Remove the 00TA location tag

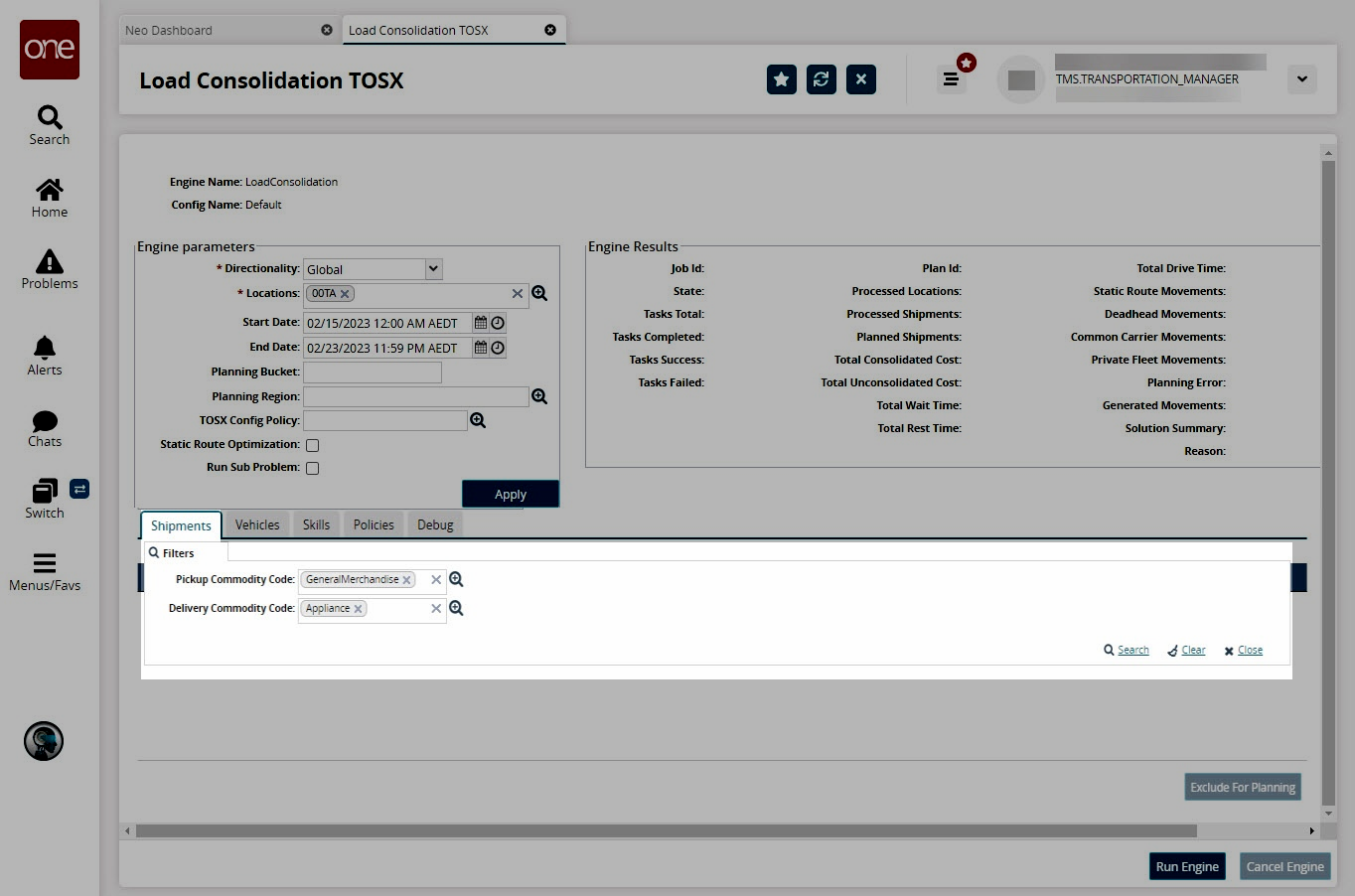coord(345,294)
